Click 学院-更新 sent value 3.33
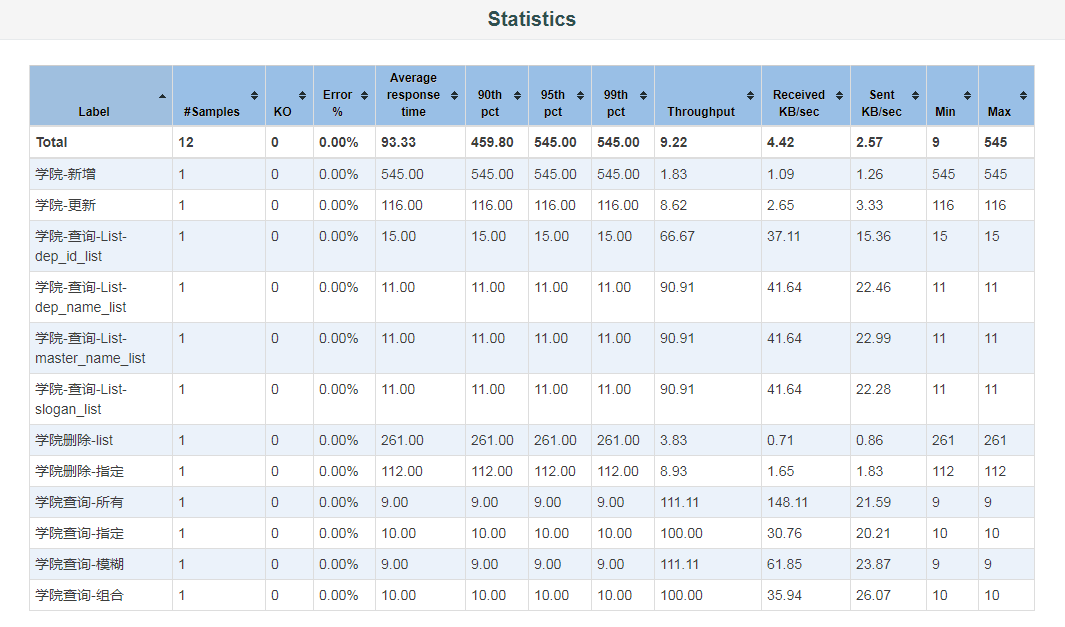The height and width of the screenshot is (627, 1065). (869, 205)
